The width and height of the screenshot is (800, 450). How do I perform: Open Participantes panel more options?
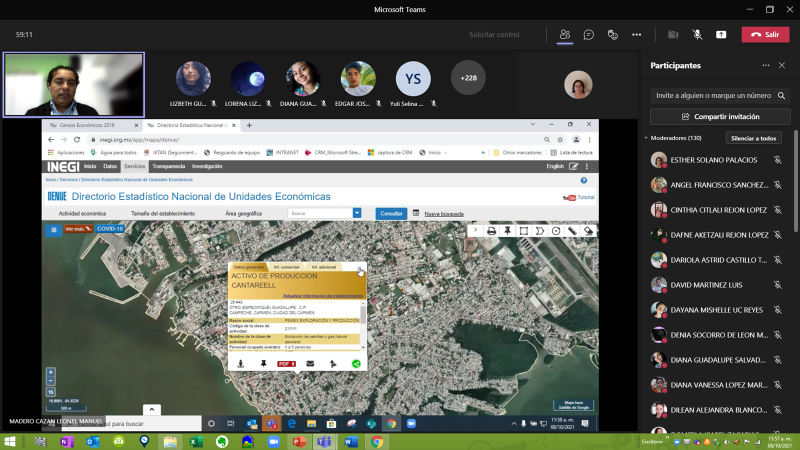[766, 65]
